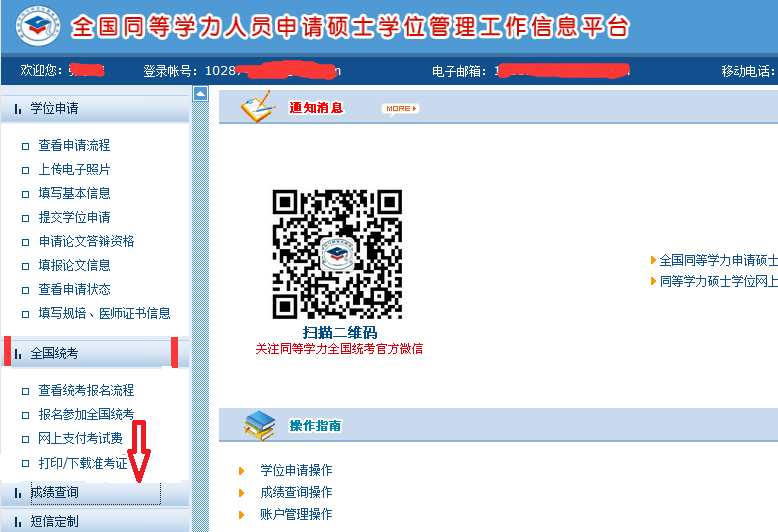Open 成绩查询操作 guide link
This screenshot has height=532, width=778.
pos(296,492)
